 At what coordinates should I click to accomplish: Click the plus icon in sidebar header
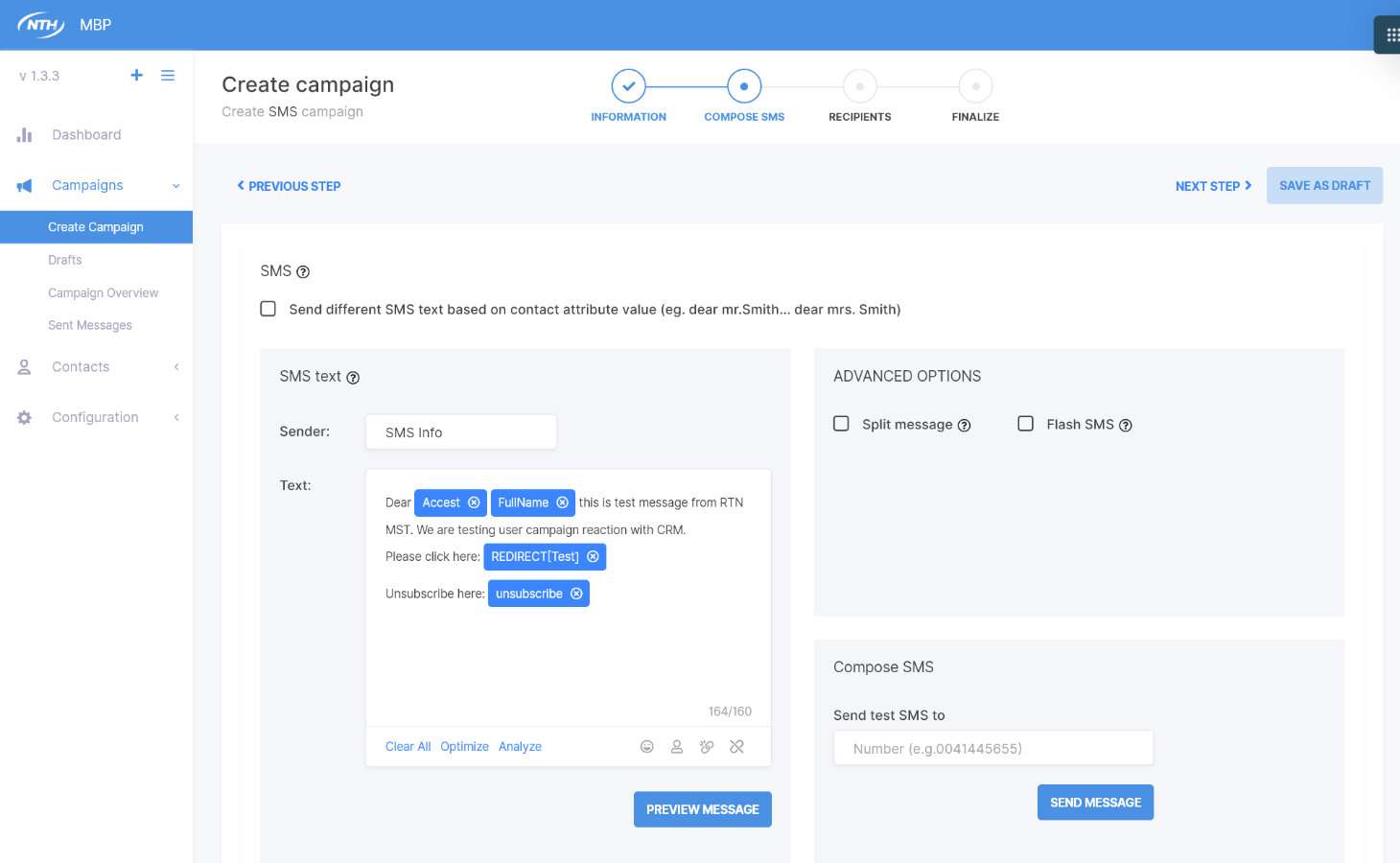pyautogui.click(x=136, y=75)
